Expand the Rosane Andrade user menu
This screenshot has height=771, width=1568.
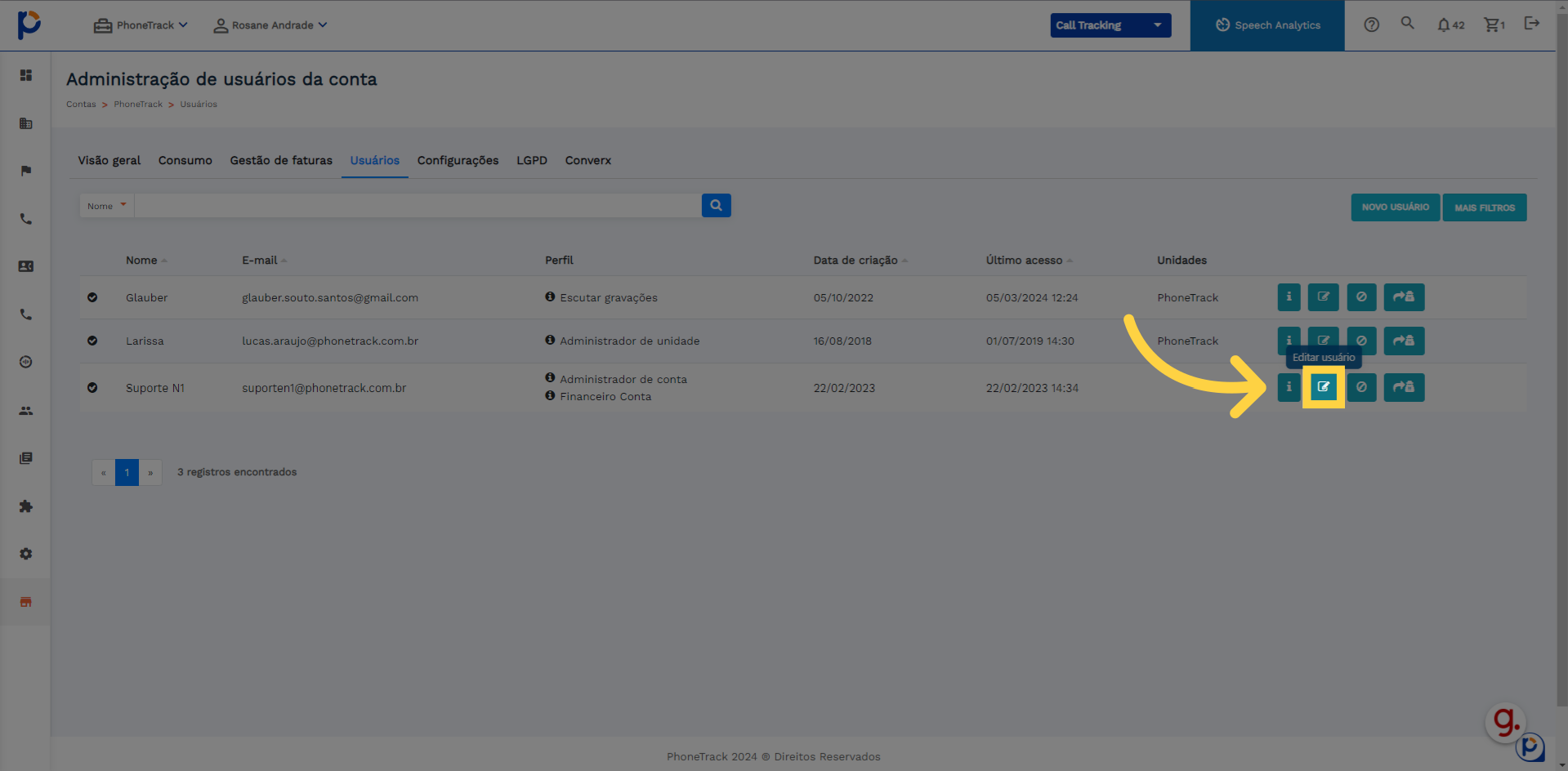(270, 25)
